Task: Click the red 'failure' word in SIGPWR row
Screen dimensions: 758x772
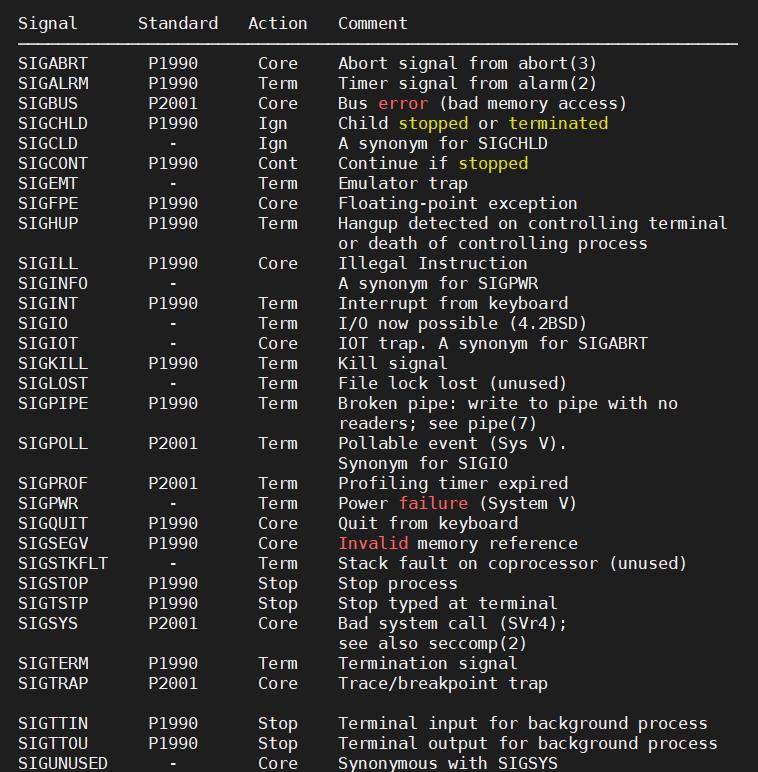Action: pos(433,503)
